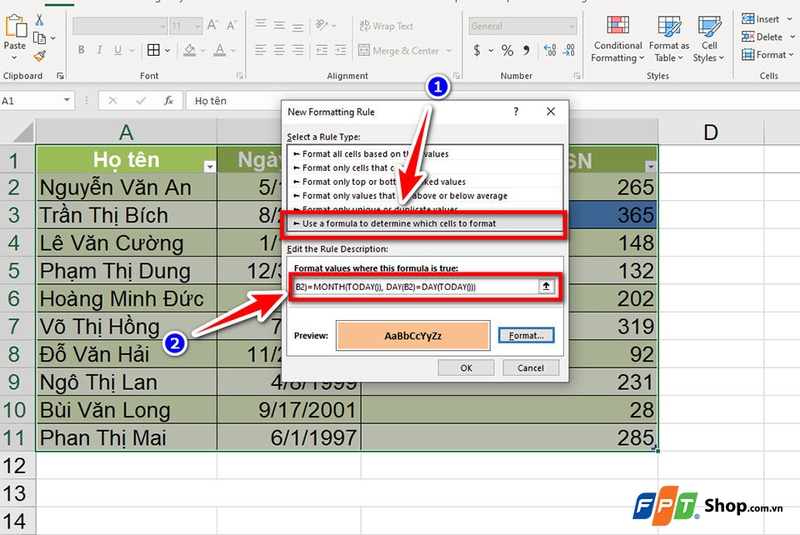Viewport: 800px width, 535px height.
Task: Select 'Use a formula to determine' rule type
Action: point(424,223)
